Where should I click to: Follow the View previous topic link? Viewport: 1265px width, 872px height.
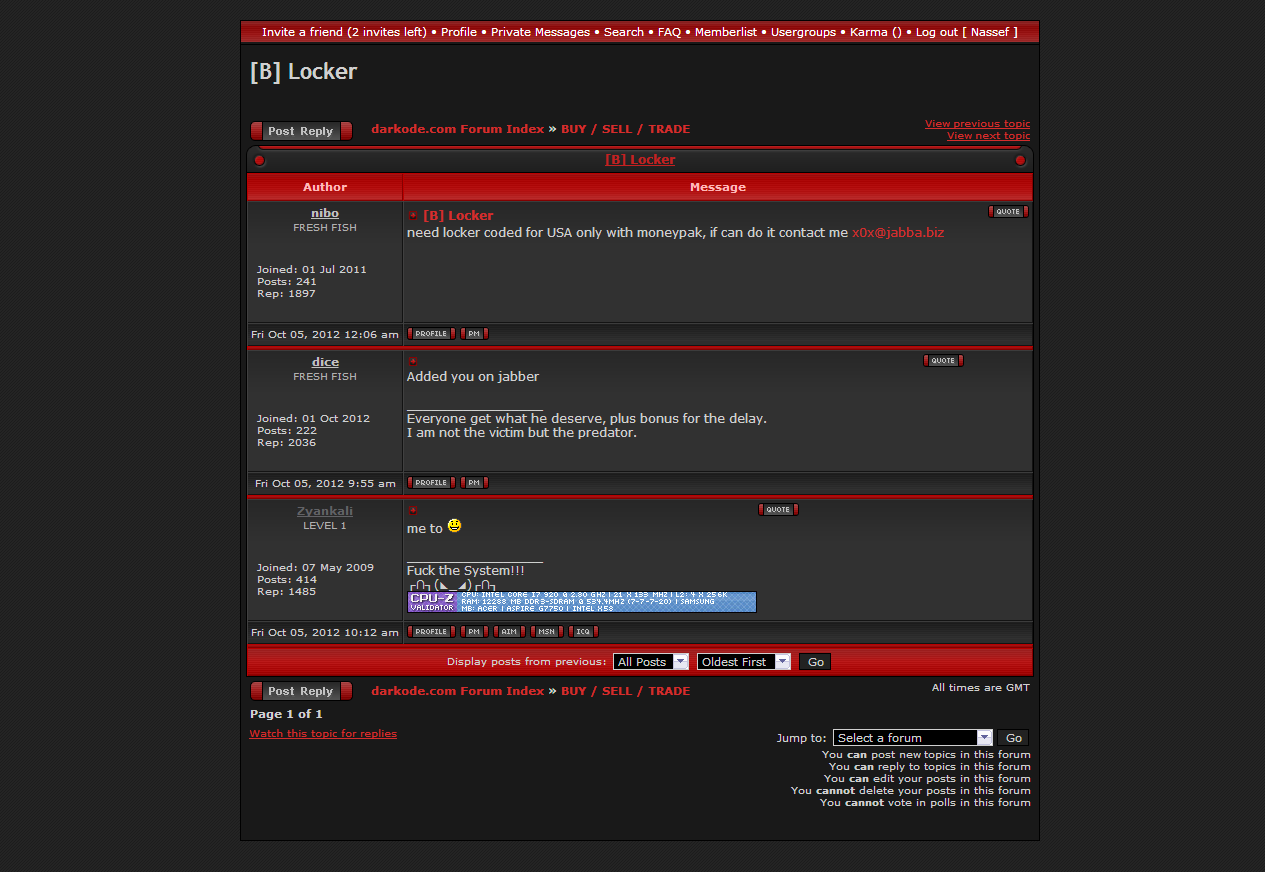click(977, 124)
